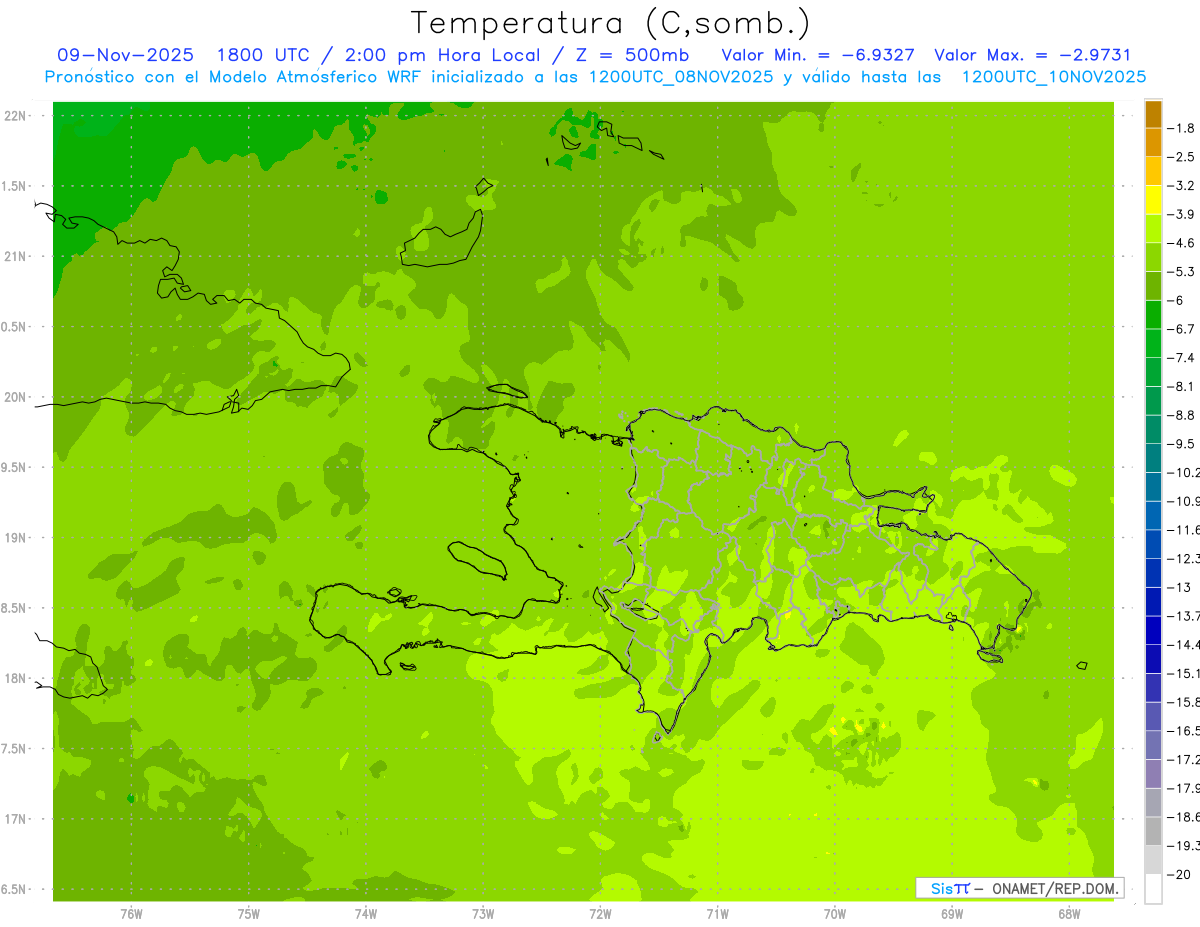Pick the white swatch below the -20 label
This screenshot has height=927, width=1200.
click(1153, 888)
